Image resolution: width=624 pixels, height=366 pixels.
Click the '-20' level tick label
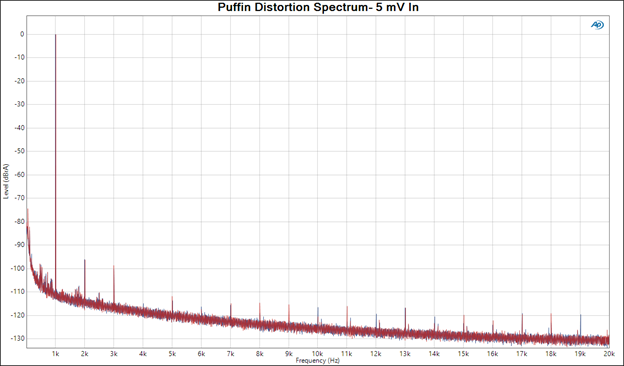point(19,81)
